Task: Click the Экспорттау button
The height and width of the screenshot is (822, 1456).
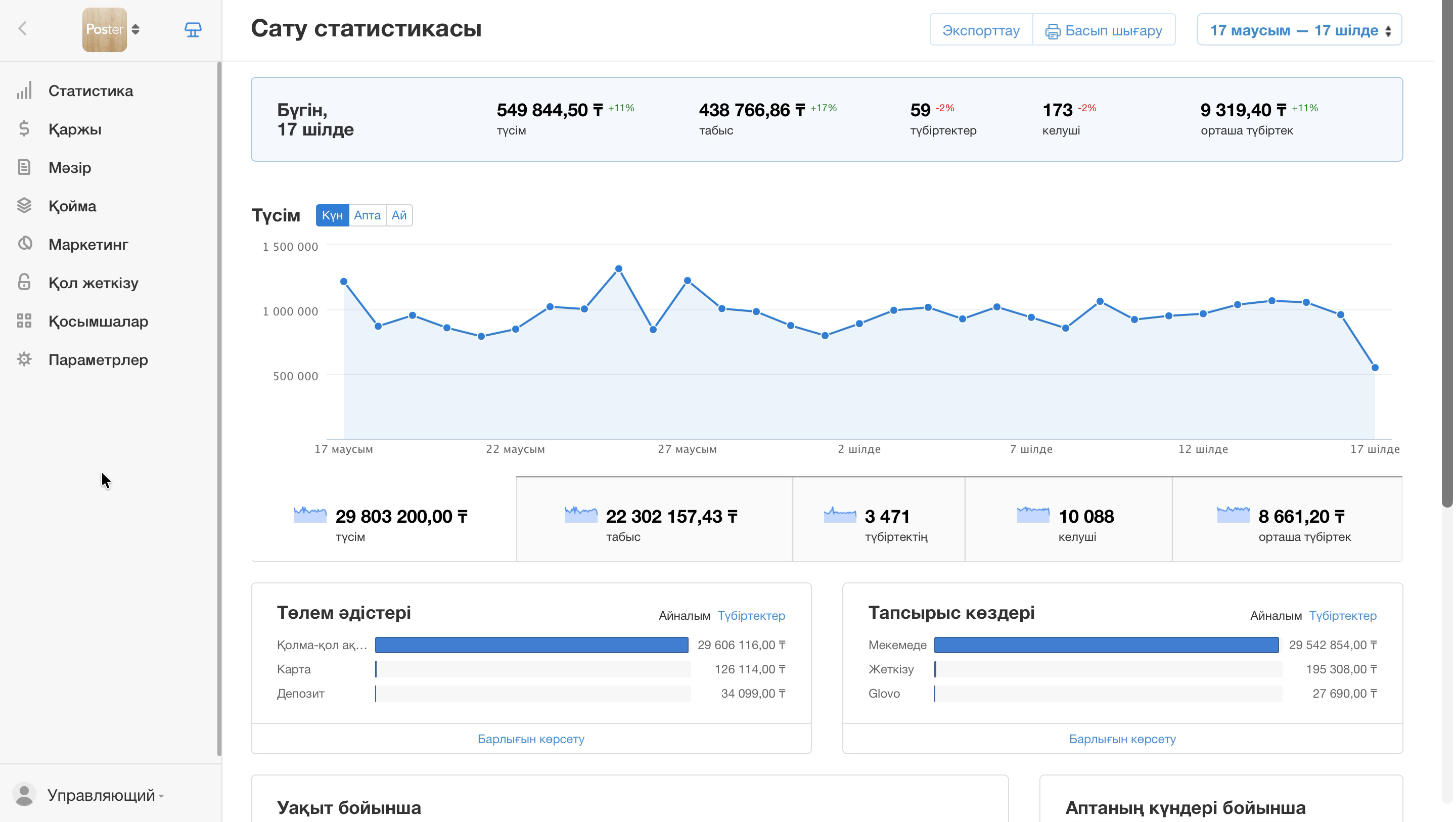Action: [981, 30]
